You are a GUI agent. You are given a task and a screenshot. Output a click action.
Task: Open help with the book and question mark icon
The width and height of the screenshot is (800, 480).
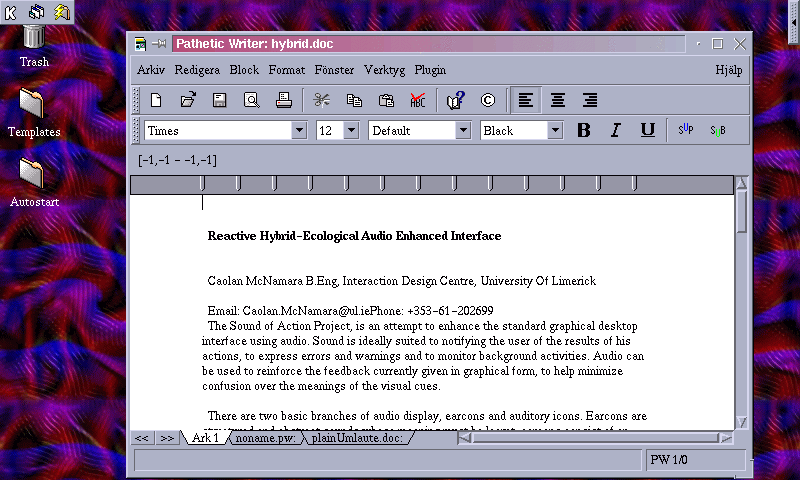click(456, 100)
